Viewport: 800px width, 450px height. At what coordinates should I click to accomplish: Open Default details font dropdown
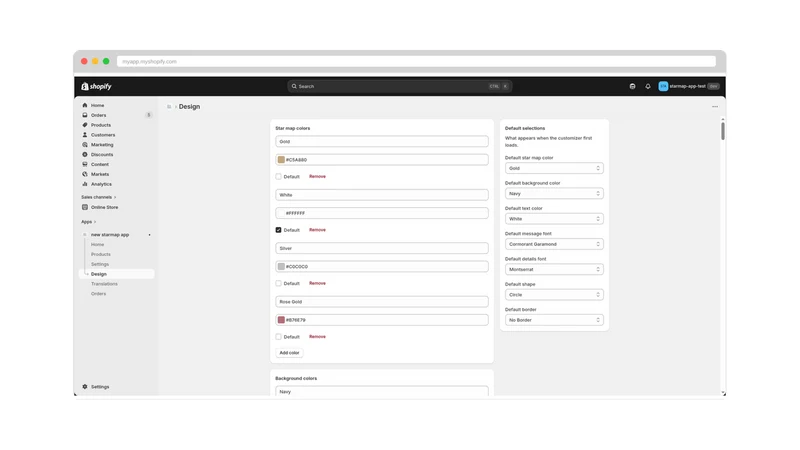(x=554, y=269)
